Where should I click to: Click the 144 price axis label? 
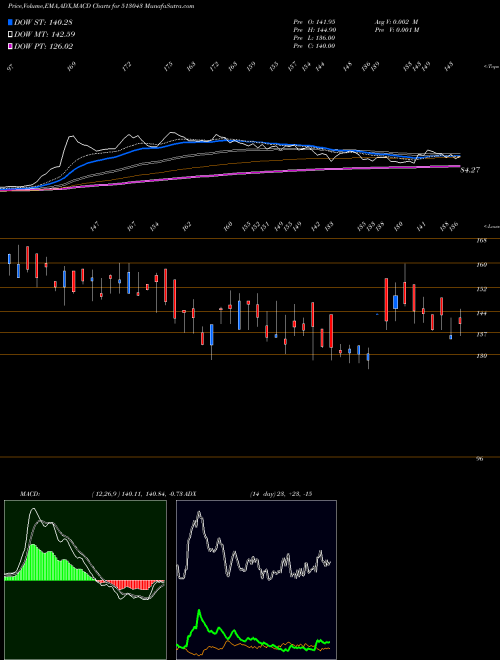481,313
